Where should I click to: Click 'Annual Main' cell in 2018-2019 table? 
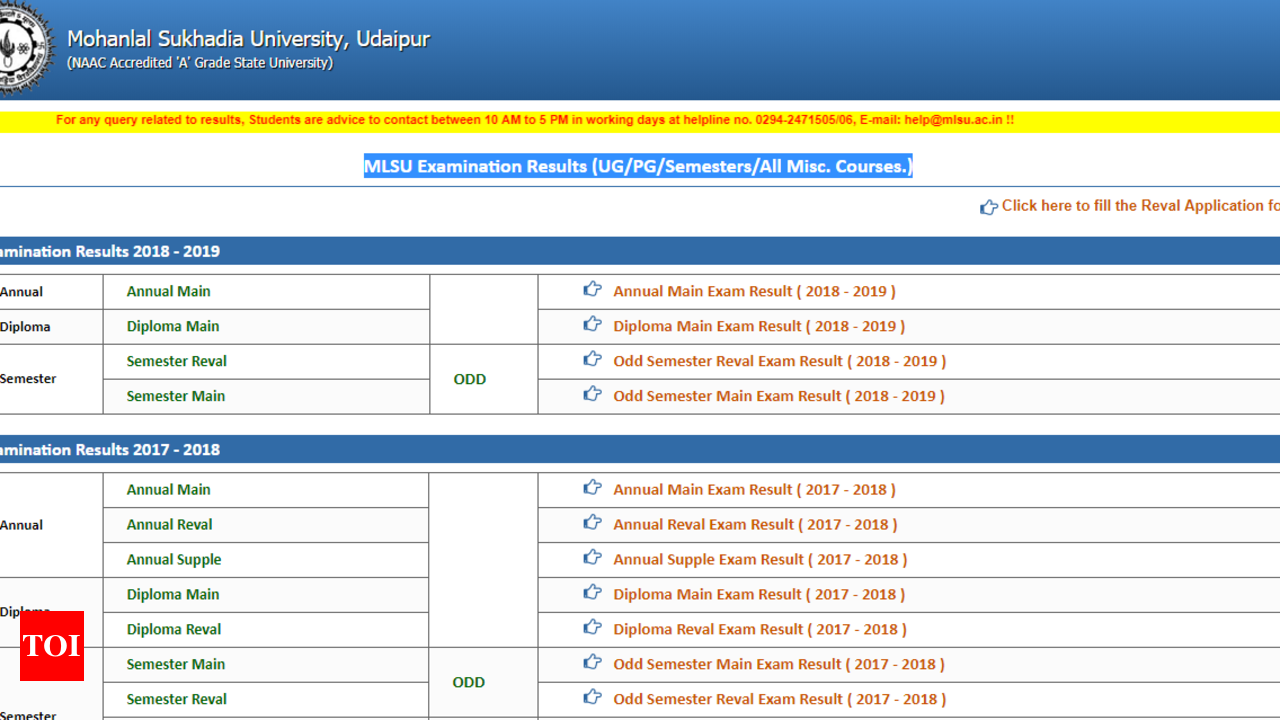pyautogui.click(x=266, y=292)
